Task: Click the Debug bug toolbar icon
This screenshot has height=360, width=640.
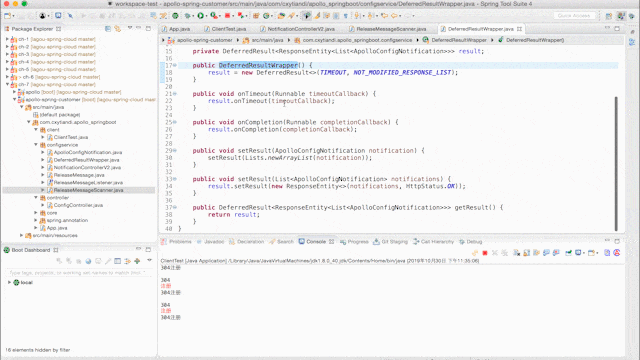Action: (x=187, y=16)
